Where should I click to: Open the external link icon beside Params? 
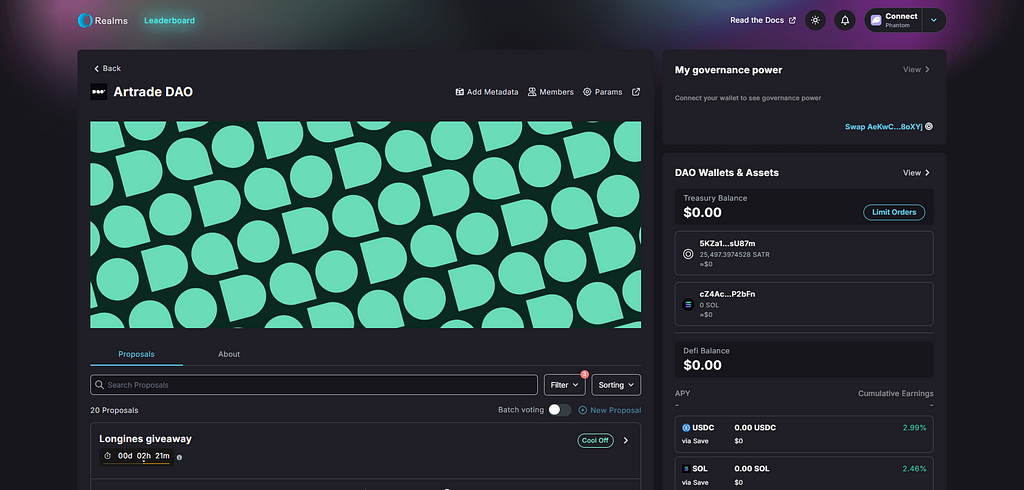pyautogui.click(x=636, y=92)
